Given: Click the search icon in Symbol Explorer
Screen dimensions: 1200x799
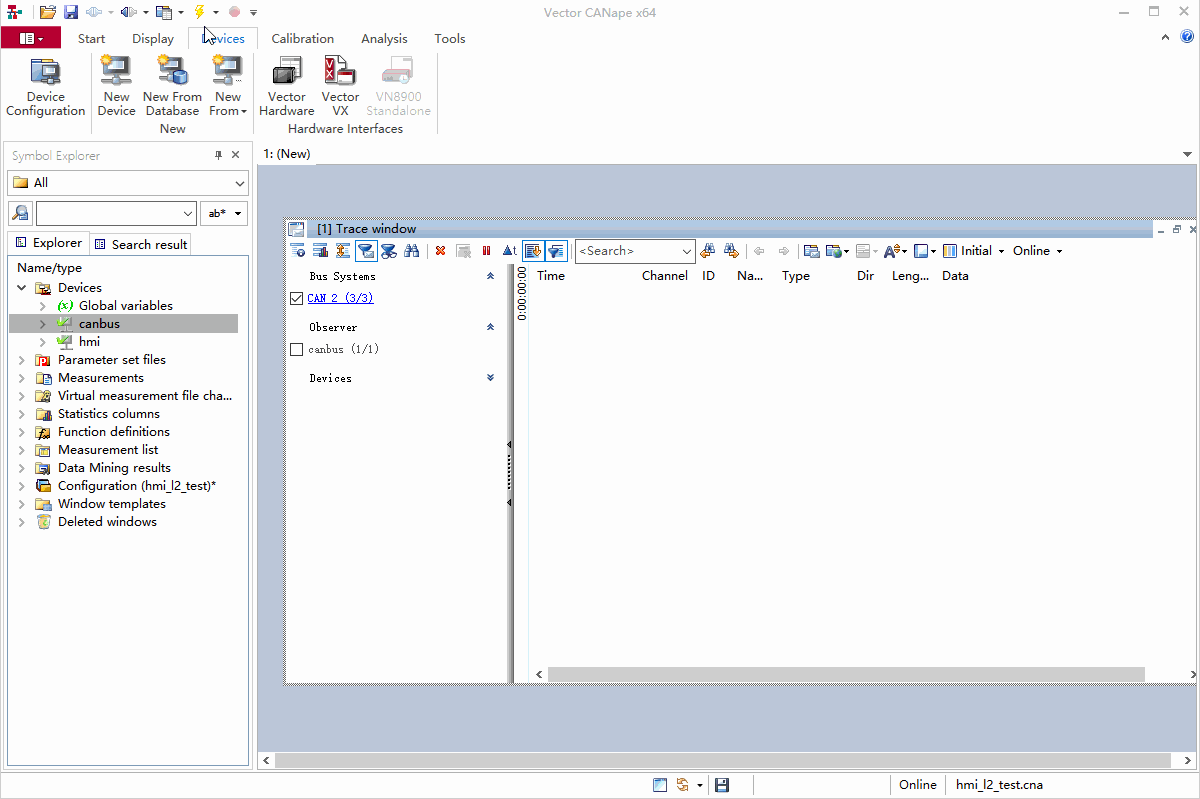Looking at the screenshot, I should (x=20, y=213).
